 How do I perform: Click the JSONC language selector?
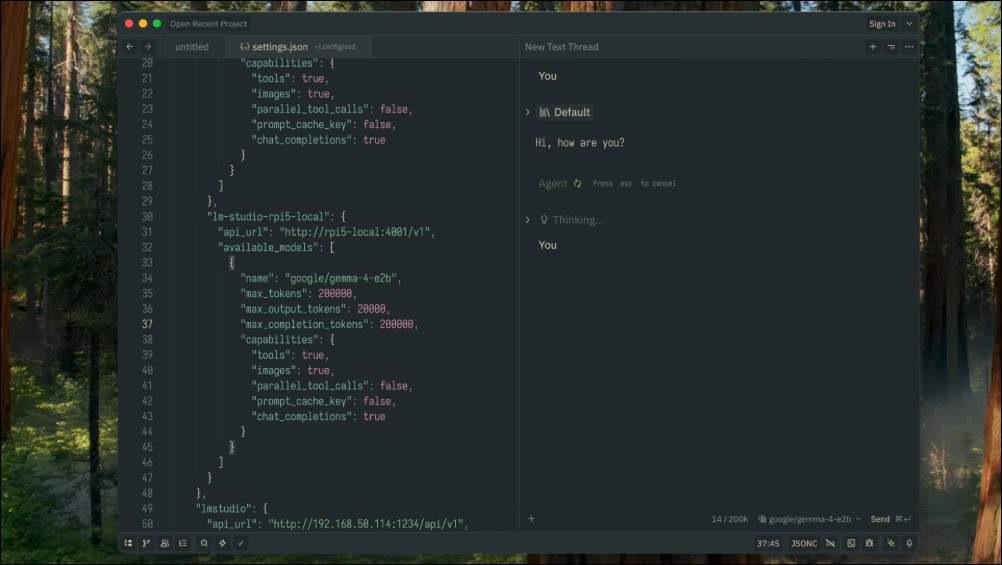804,543
